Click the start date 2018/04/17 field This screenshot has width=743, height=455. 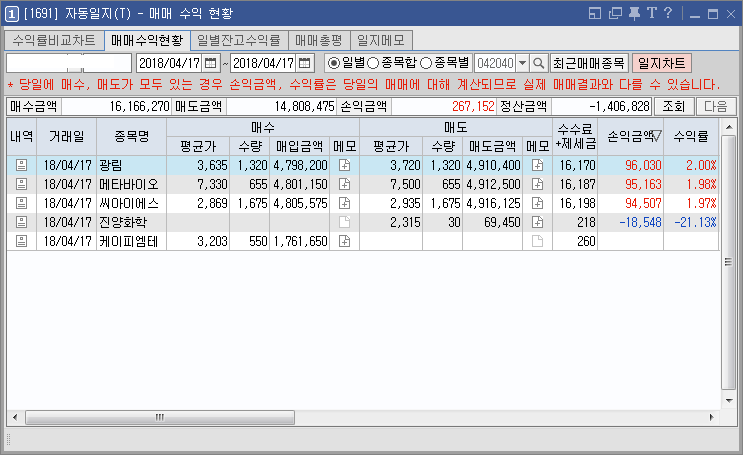170,63
